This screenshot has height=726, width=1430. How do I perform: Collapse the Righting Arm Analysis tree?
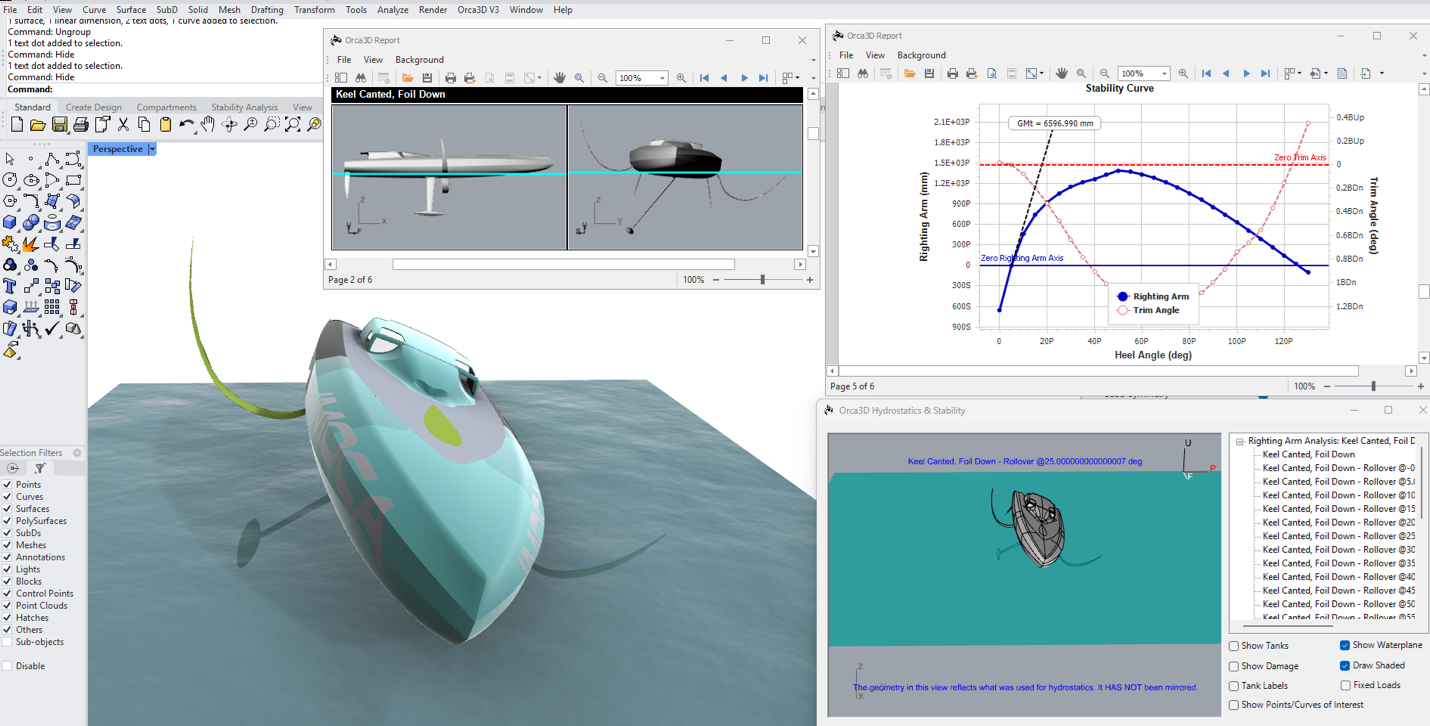[x=1238, y=440]
